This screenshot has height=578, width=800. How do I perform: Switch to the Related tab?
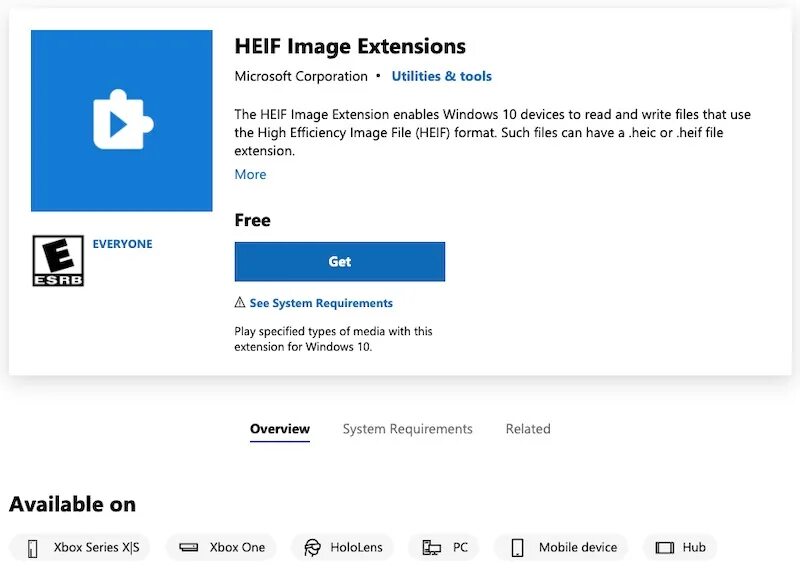click(528, 429)
